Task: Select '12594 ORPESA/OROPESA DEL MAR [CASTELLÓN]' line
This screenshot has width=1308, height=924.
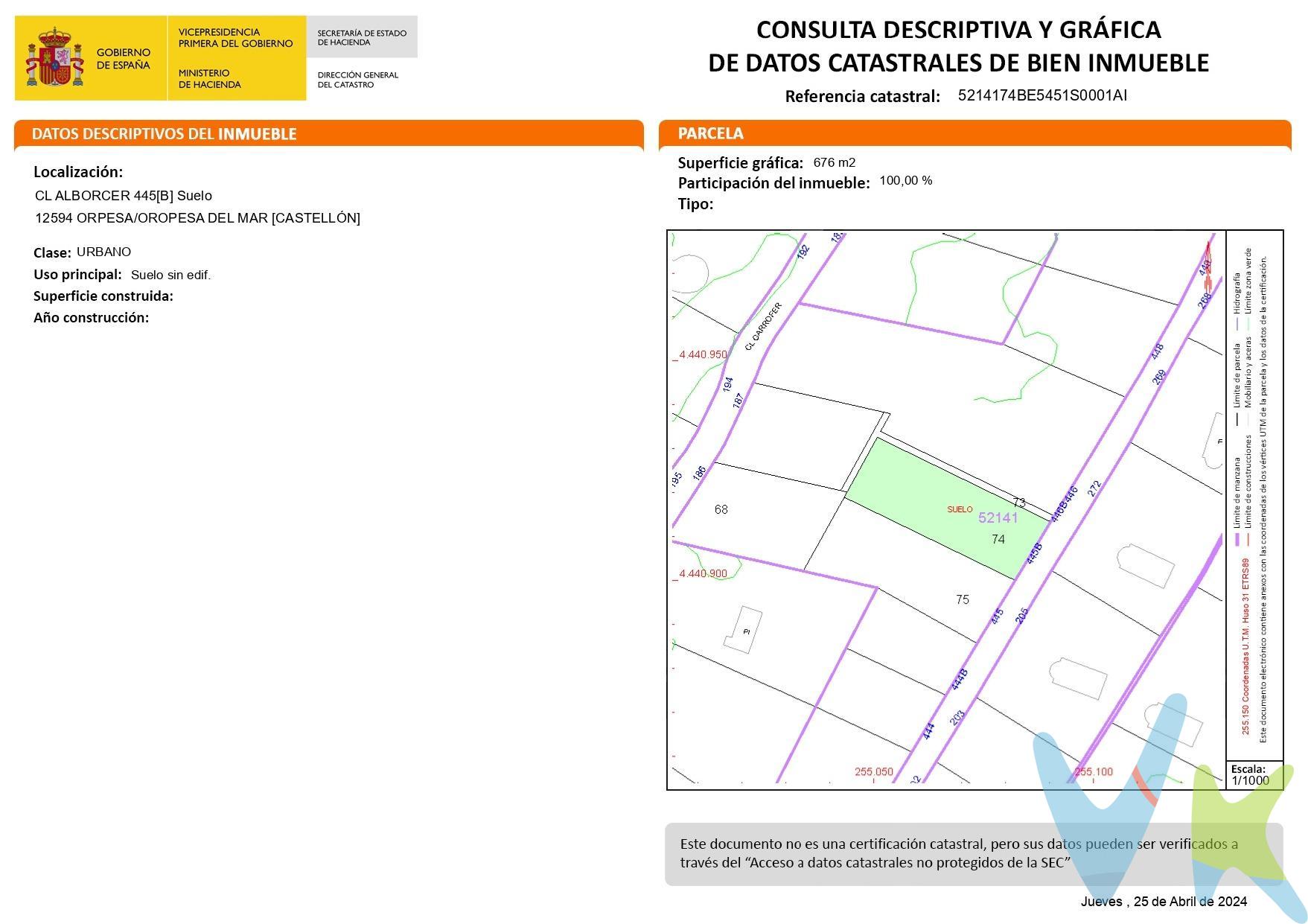Action: pyautogui.click(x=197, y=218)
